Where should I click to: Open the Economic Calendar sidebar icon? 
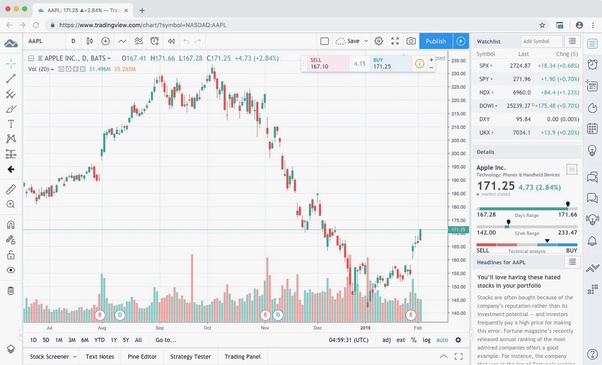click(592, 129)
